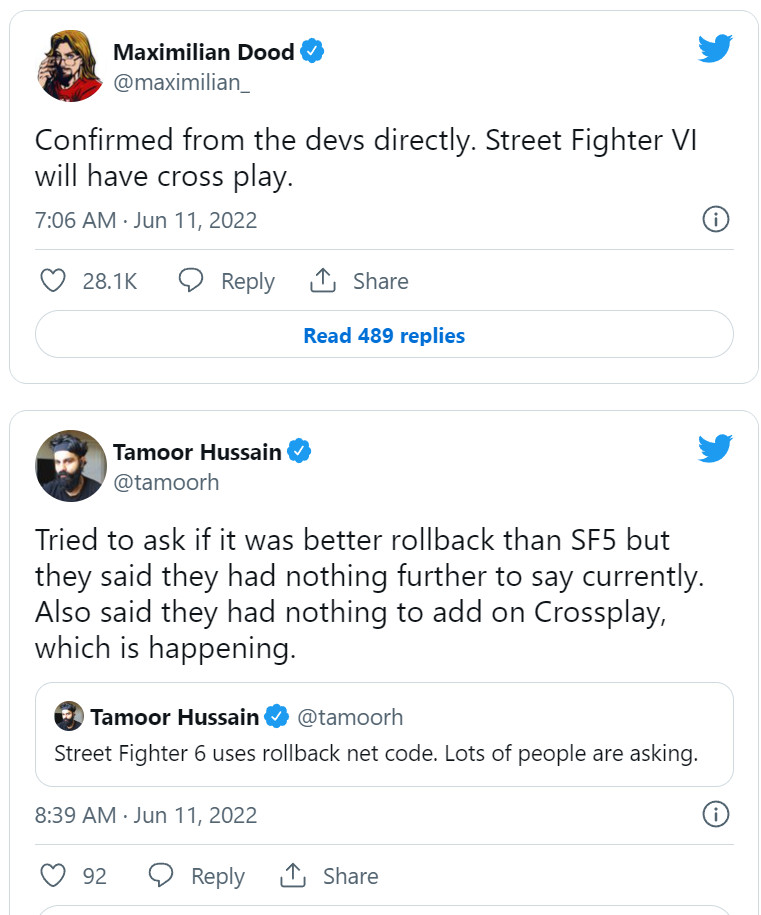The width and height of the screenshot is (761, 915).
Task: Like Maximilian Dood's tweet with heart
Action: [53, 281]
